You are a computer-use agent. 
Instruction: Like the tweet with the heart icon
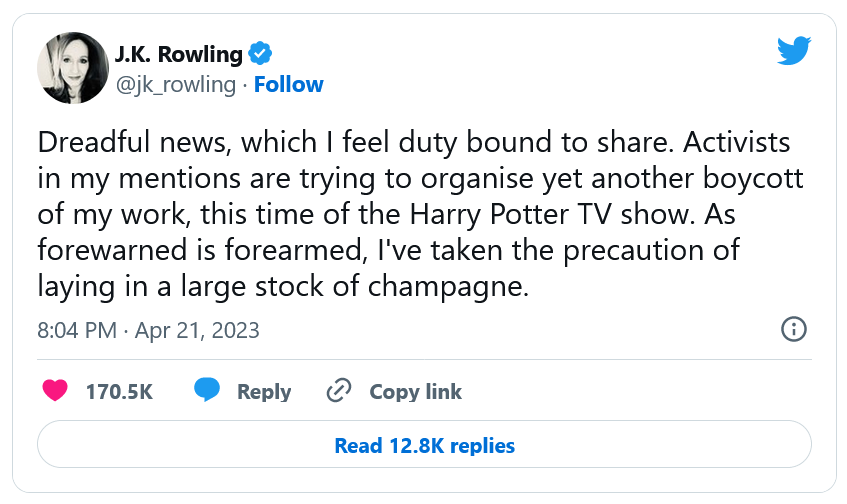pyautogui.click(x=55, y=391)
